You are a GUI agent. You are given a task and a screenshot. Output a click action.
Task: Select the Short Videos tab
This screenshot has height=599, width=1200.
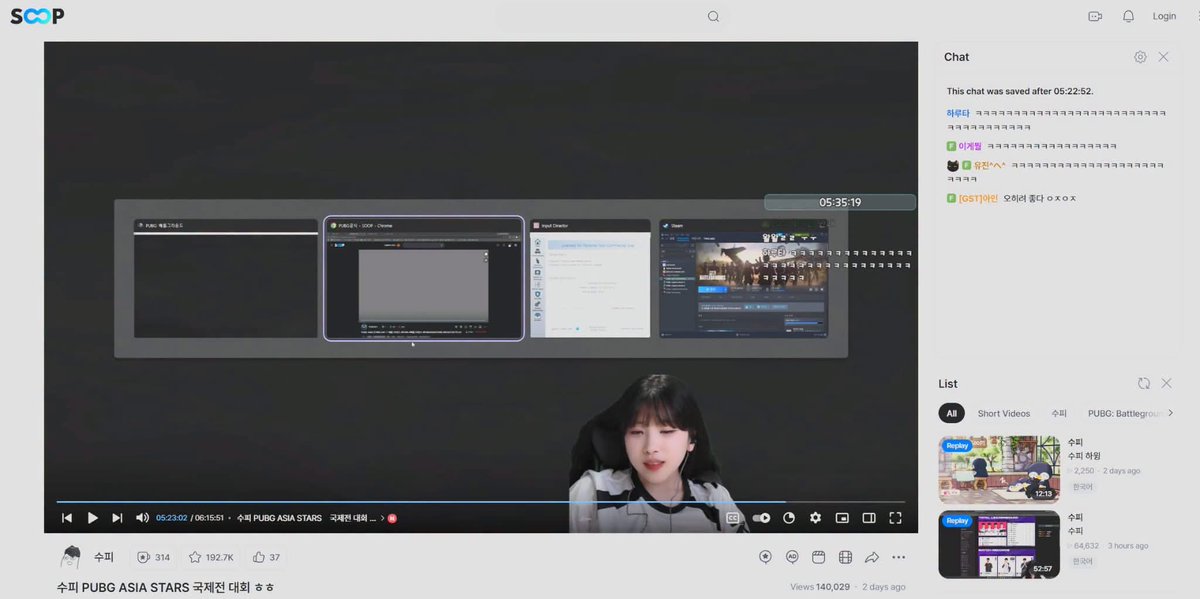click(1004, 413)
